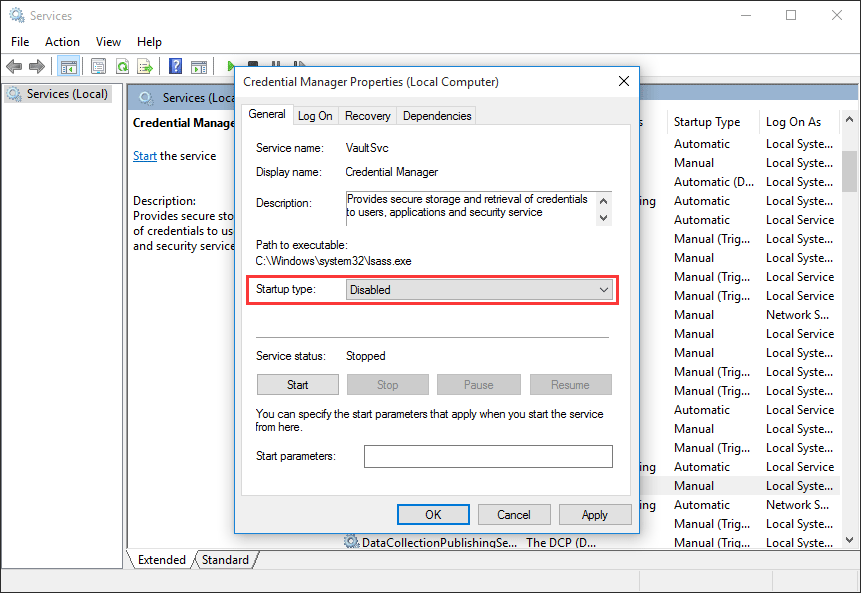Image resolution: width=861 pixels, height=593 pixels.
Task: Click the Services gear icon in the title bar
Action: [16, 15]
